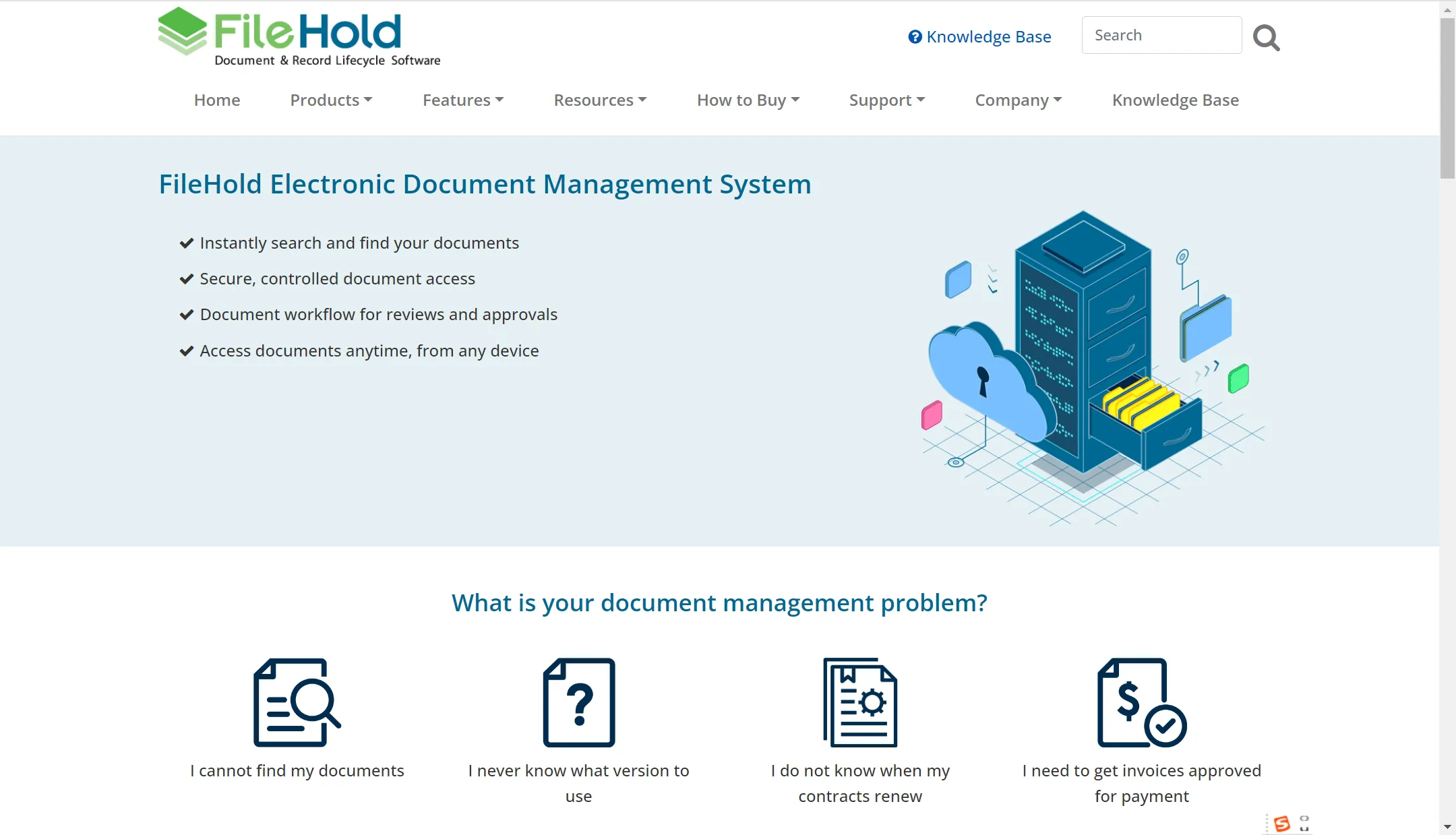This screenshot has height=835, width=1456.
Task: Select the Knowledge Base menu item
Action: tap(1176, 100)
